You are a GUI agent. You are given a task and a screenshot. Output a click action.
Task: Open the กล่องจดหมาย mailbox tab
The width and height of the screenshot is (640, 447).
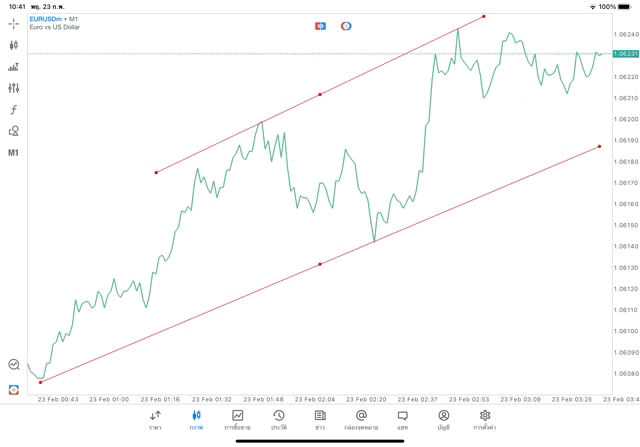361,420
